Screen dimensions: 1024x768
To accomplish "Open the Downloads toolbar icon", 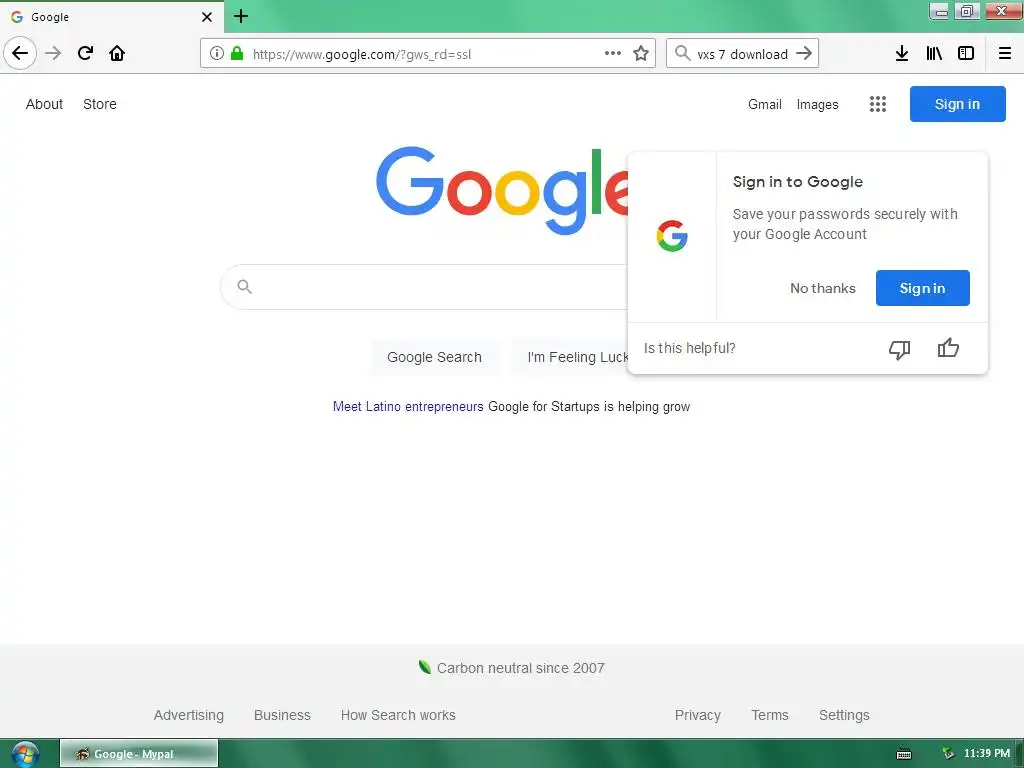I will [x=902, y=53].
